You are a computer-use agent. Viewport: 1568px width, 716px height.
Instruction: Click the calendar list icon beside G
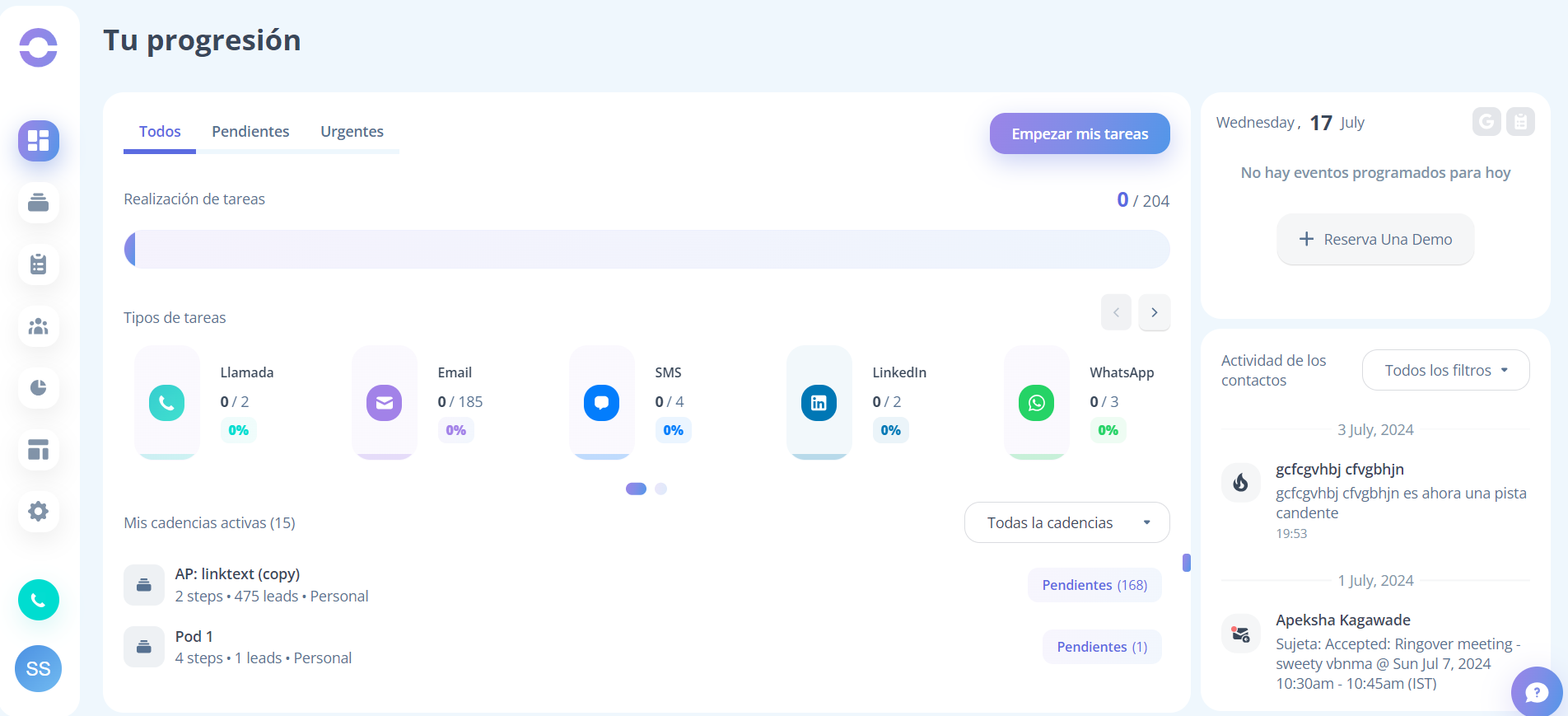(1520, 122)
